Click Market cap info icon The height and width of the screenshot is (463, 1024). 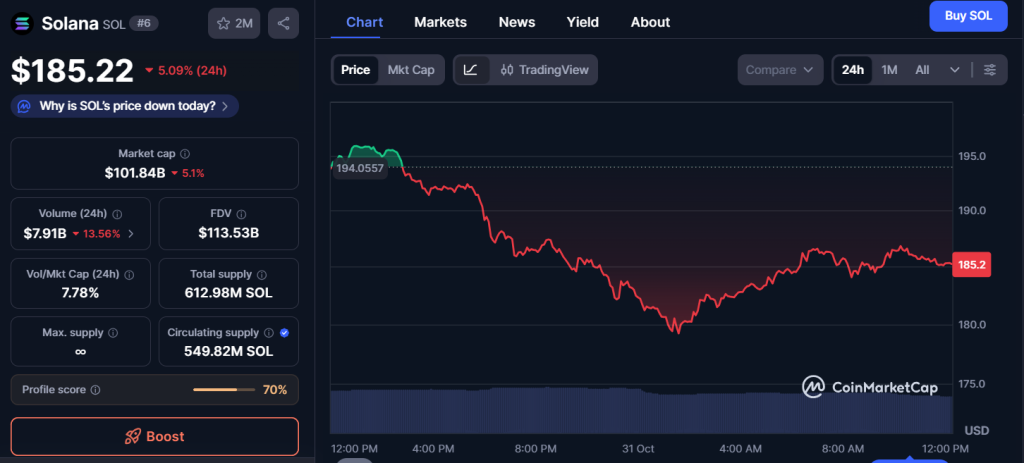pos(185,154)
